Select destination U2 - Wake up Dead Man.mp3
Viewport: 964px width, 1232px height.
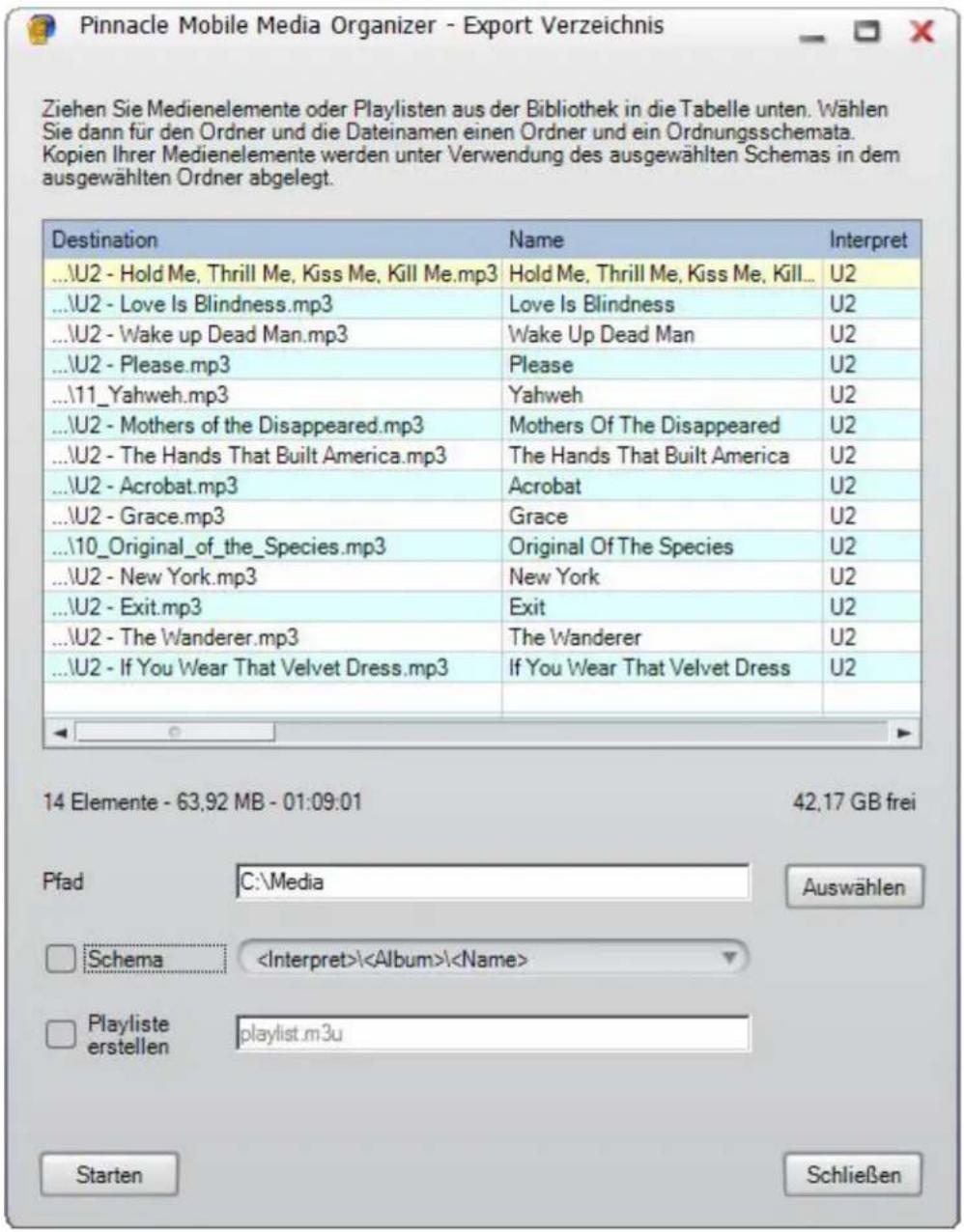[273, 334]
